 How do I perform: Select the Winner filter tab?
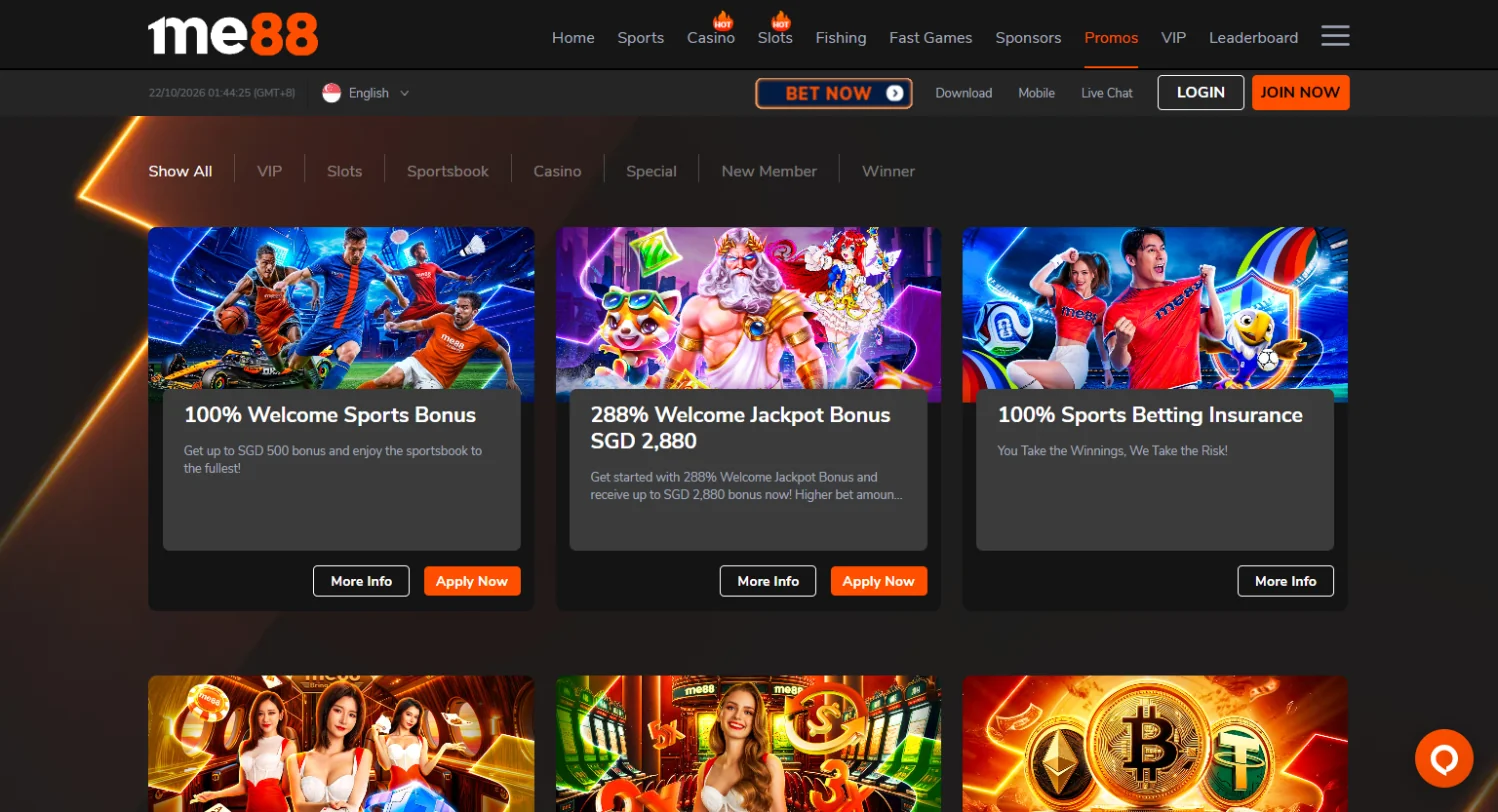889,171
